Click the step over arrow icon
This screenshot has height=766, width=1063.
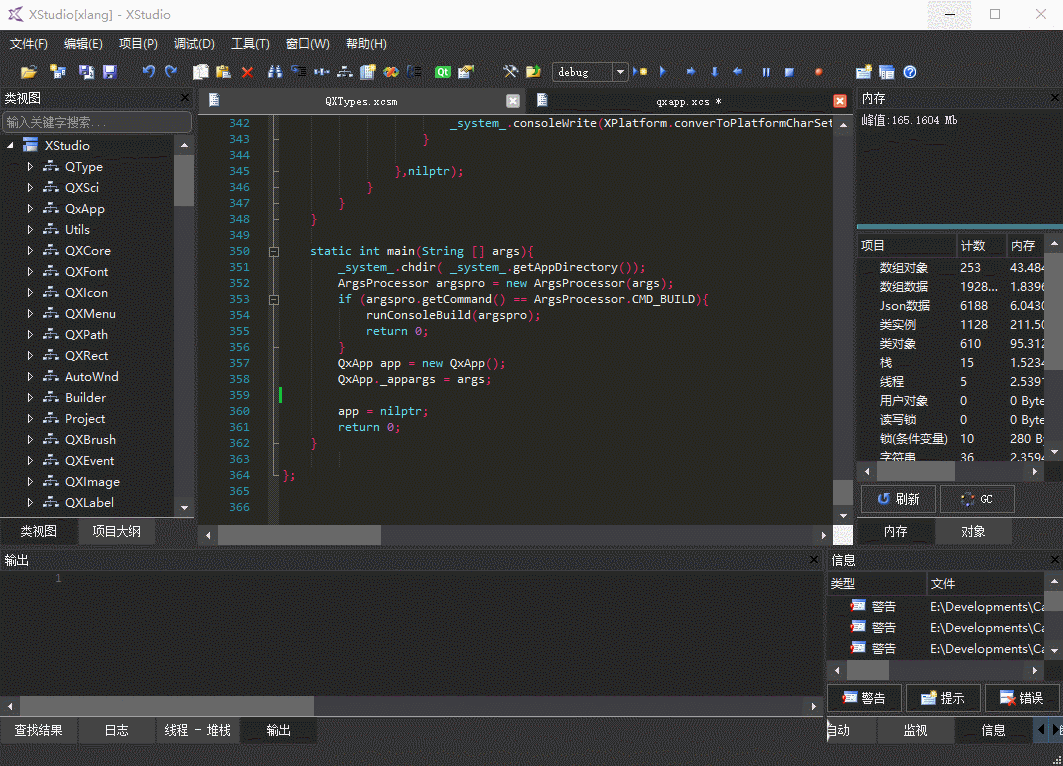690,72
